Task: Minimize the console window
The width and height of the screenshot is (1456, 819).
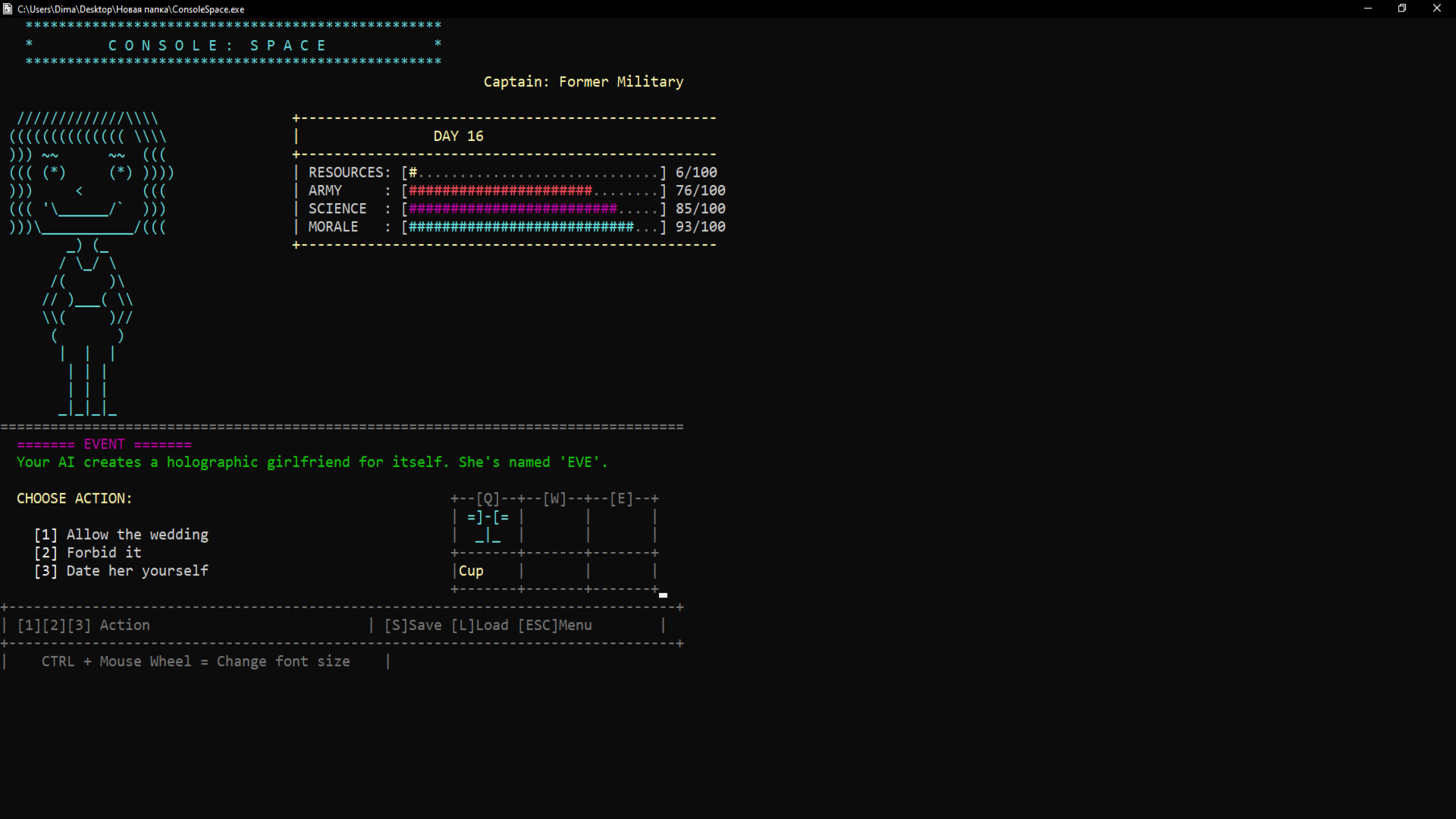Action: (x=1368, y=8)
